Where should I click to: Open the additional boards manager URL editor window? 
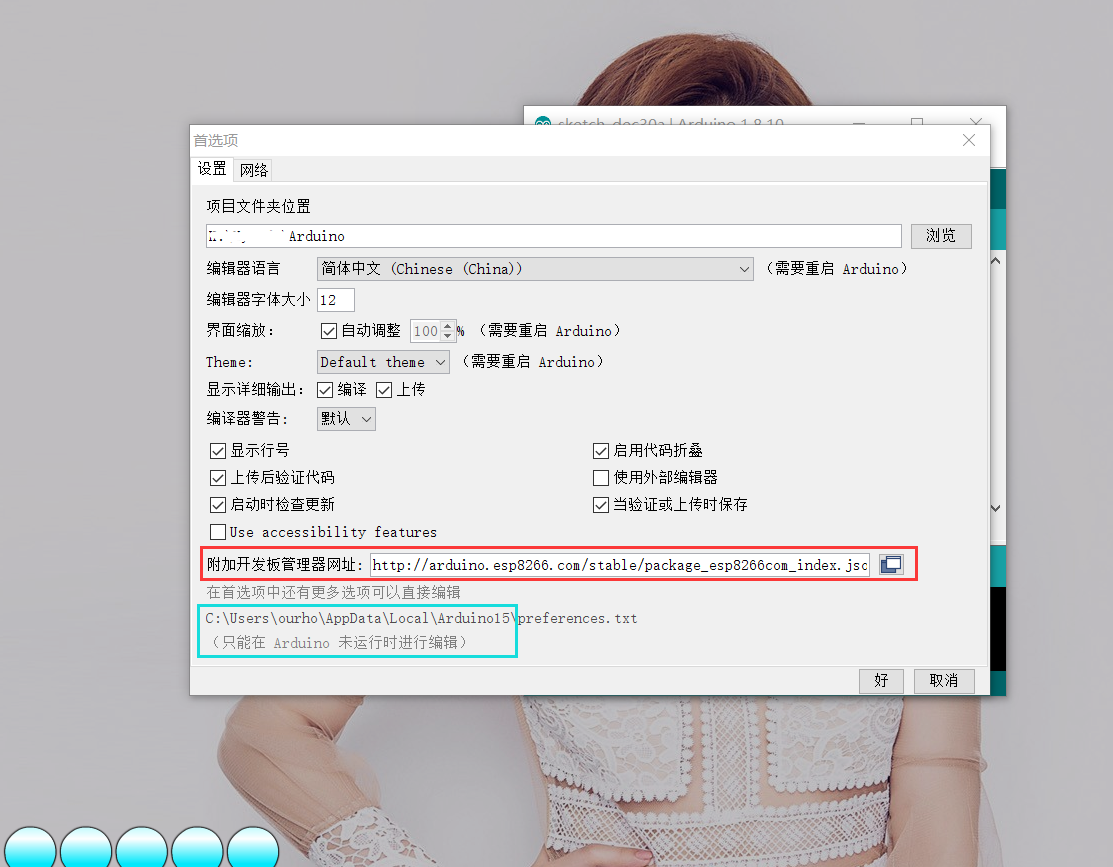coord(891,564)
